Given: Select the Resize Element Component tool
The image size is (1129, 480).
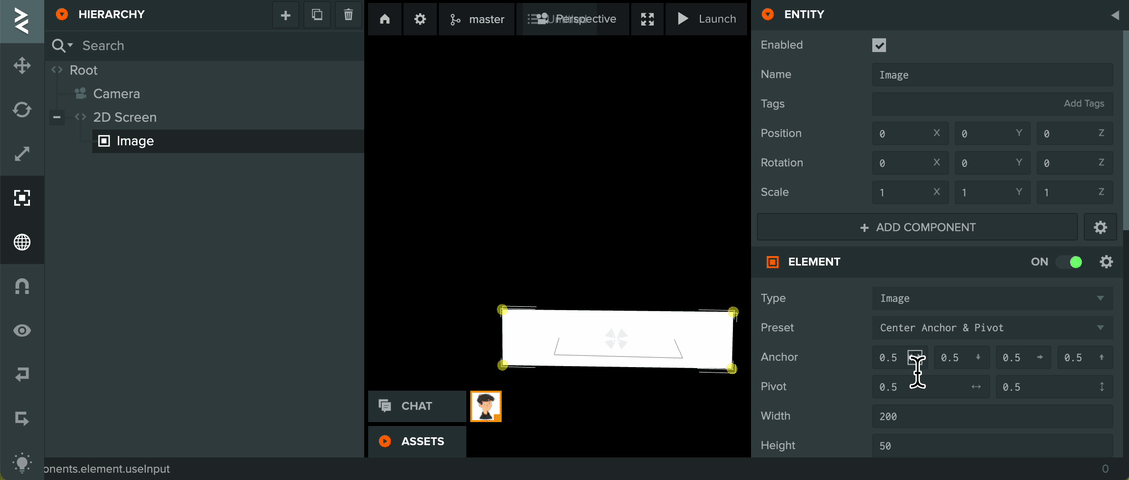Looking at the screenshot, I should pos(22,198).
